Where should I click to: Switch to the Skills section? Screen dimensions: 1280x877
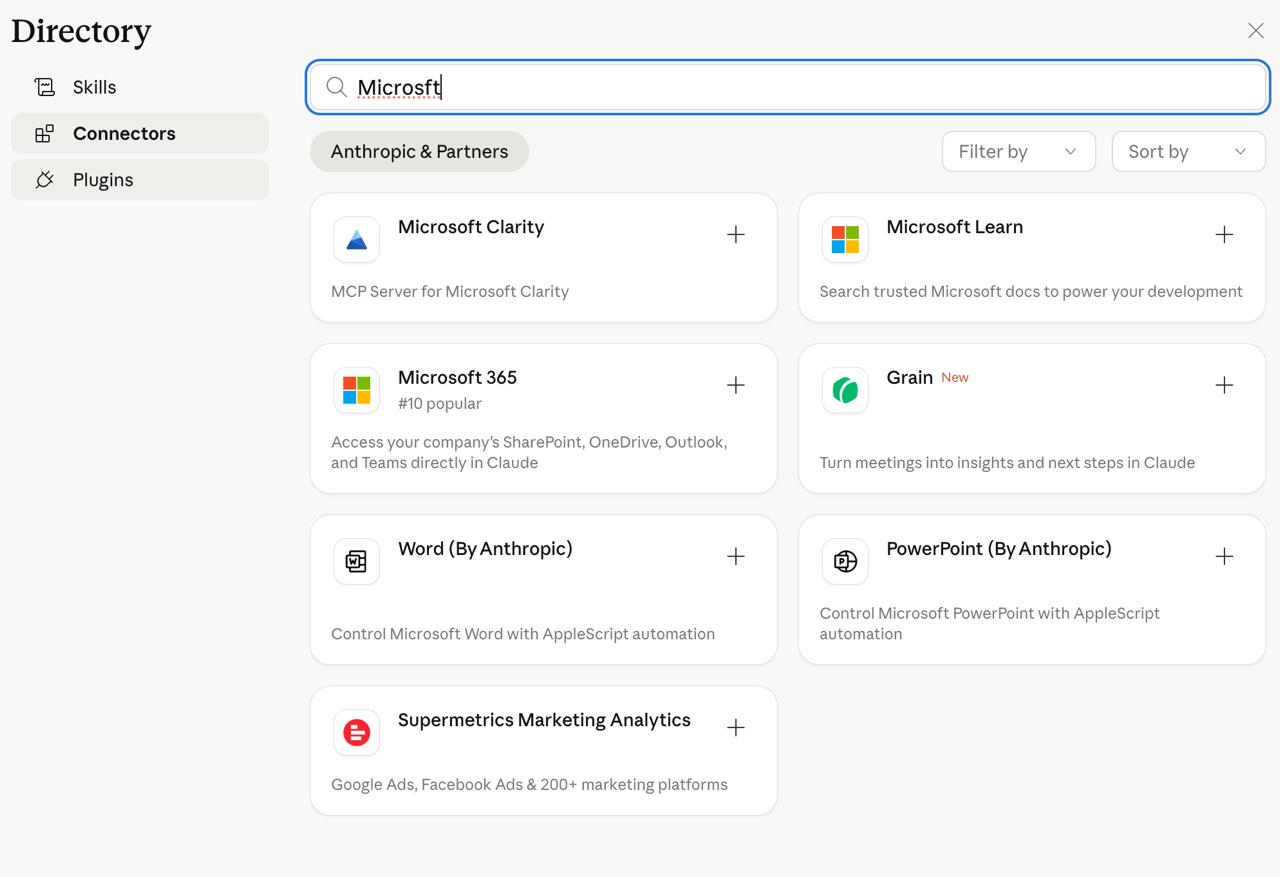point(140,87)
